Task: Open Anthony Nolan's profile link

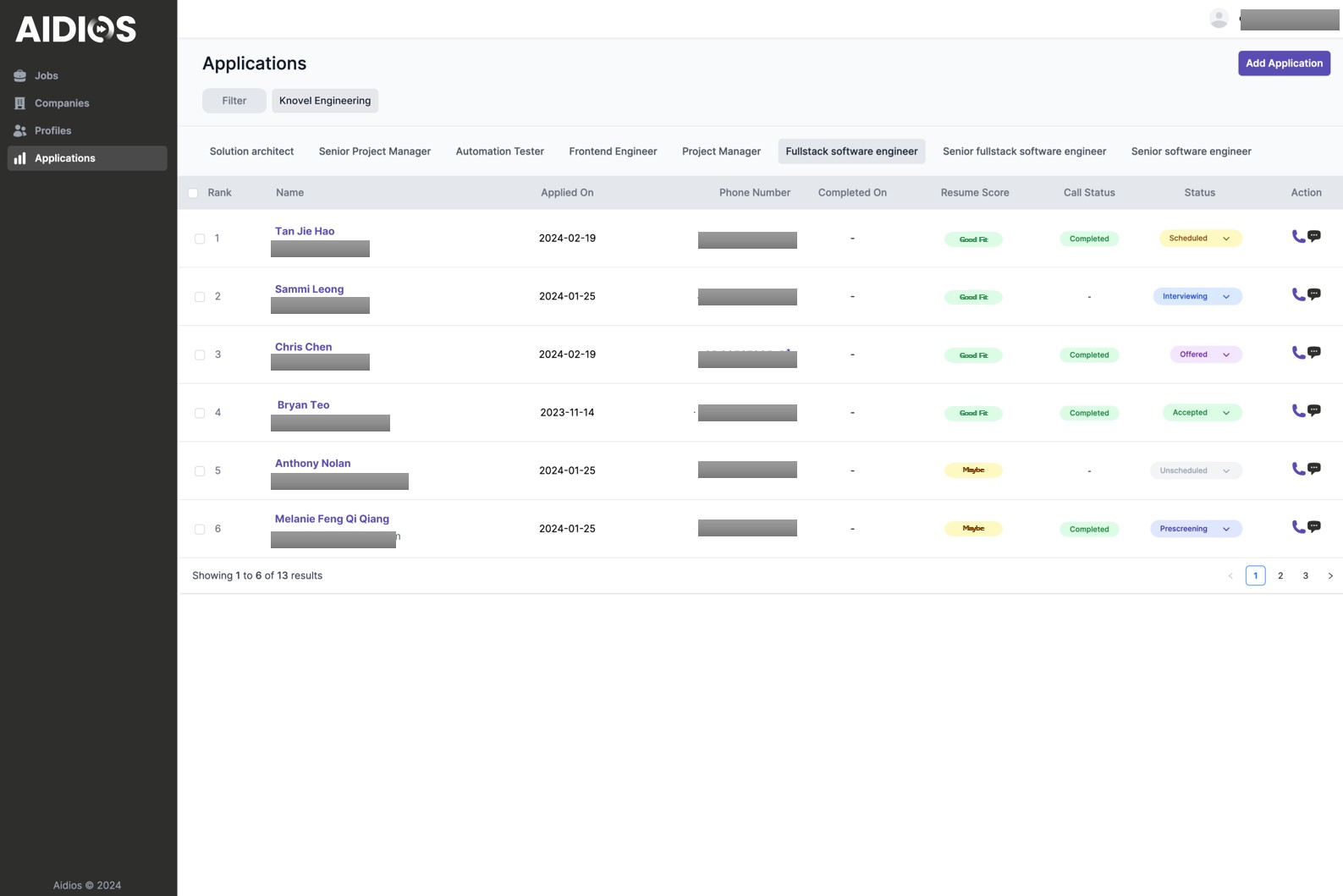Action: coord(312,464)
